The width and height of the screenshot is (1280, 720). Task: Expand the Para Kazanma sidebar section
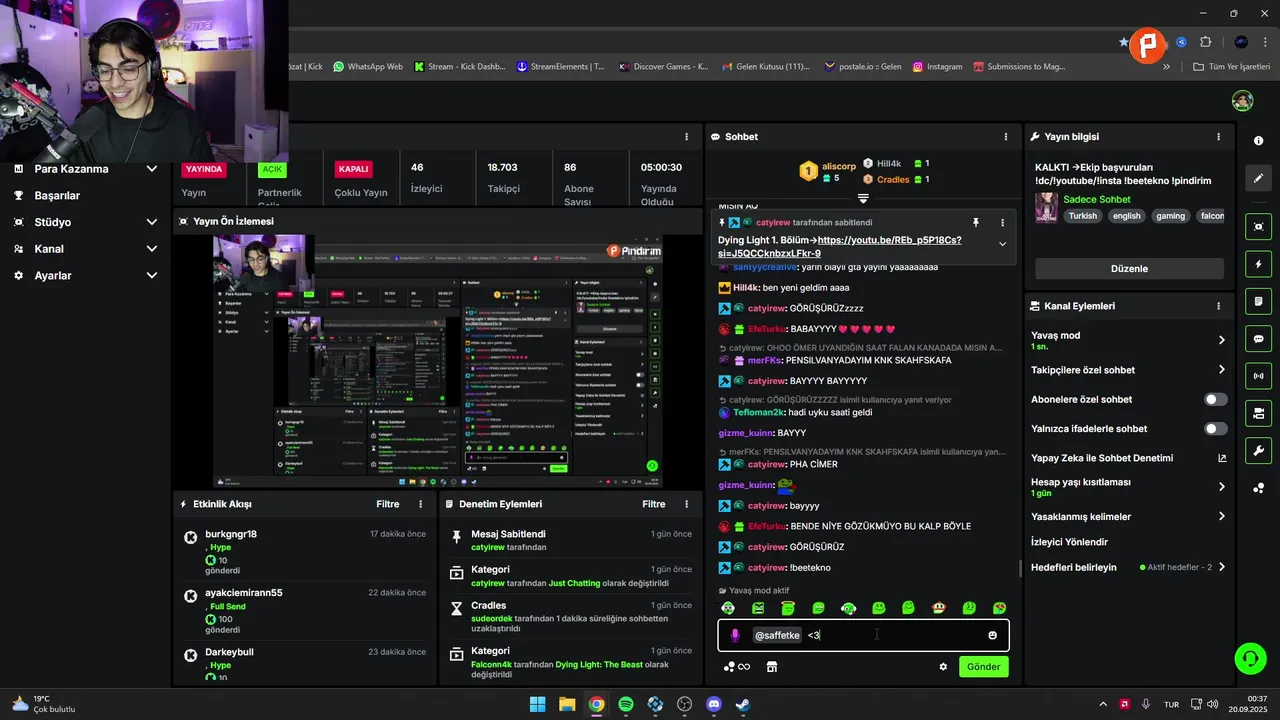click(x=152, y=169)
